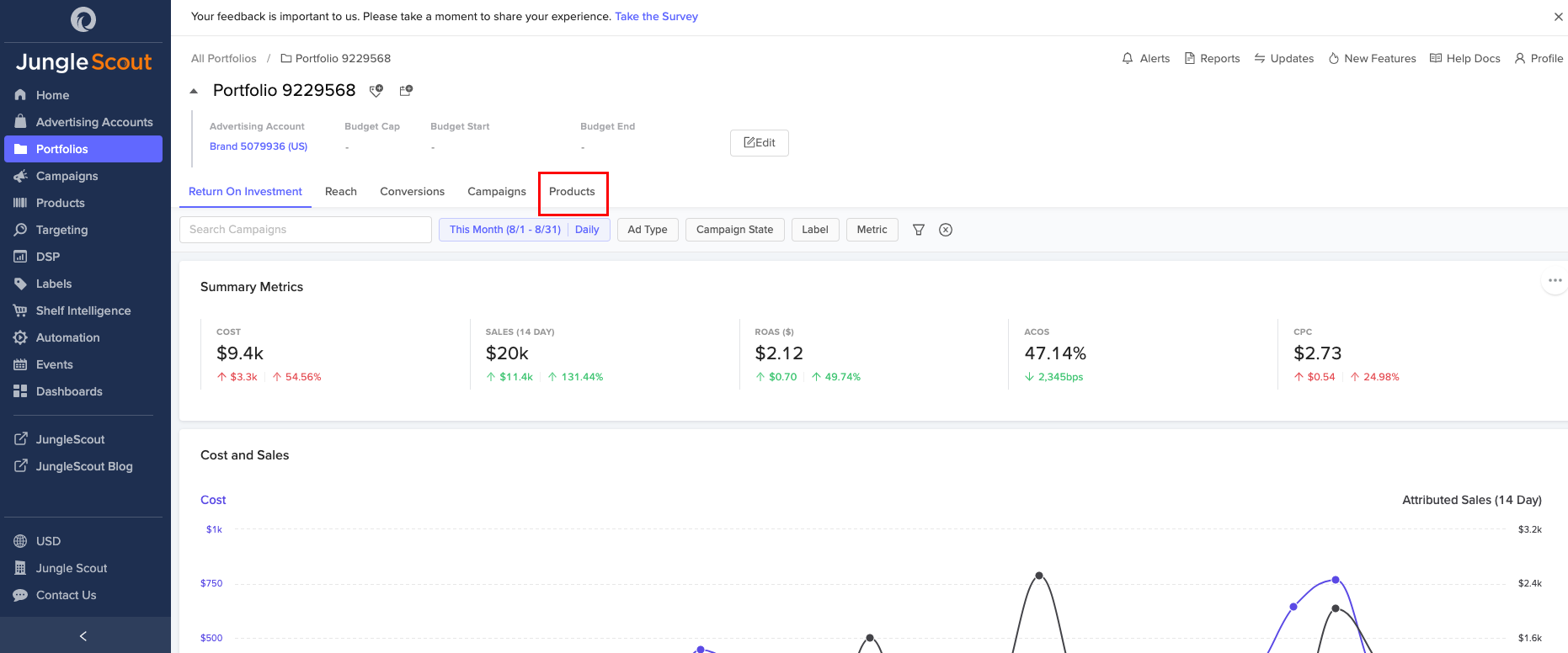Switch to the Products tab
Image resolution: width=1568 pixels, height=653 pixels.
(x=572, y=191)
